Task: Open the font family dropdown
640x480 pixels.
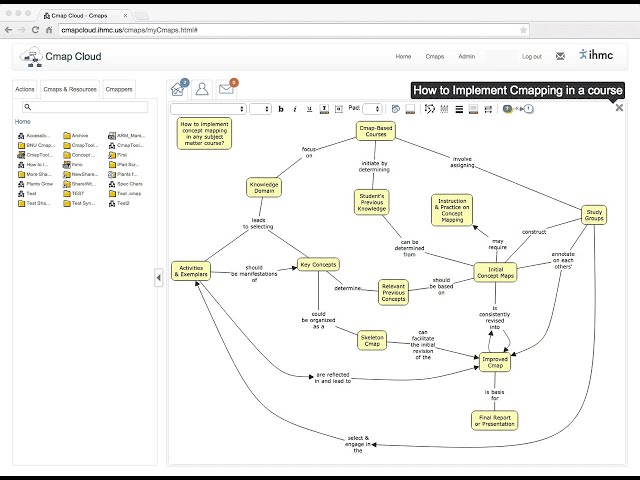Action: coord(208,109)
